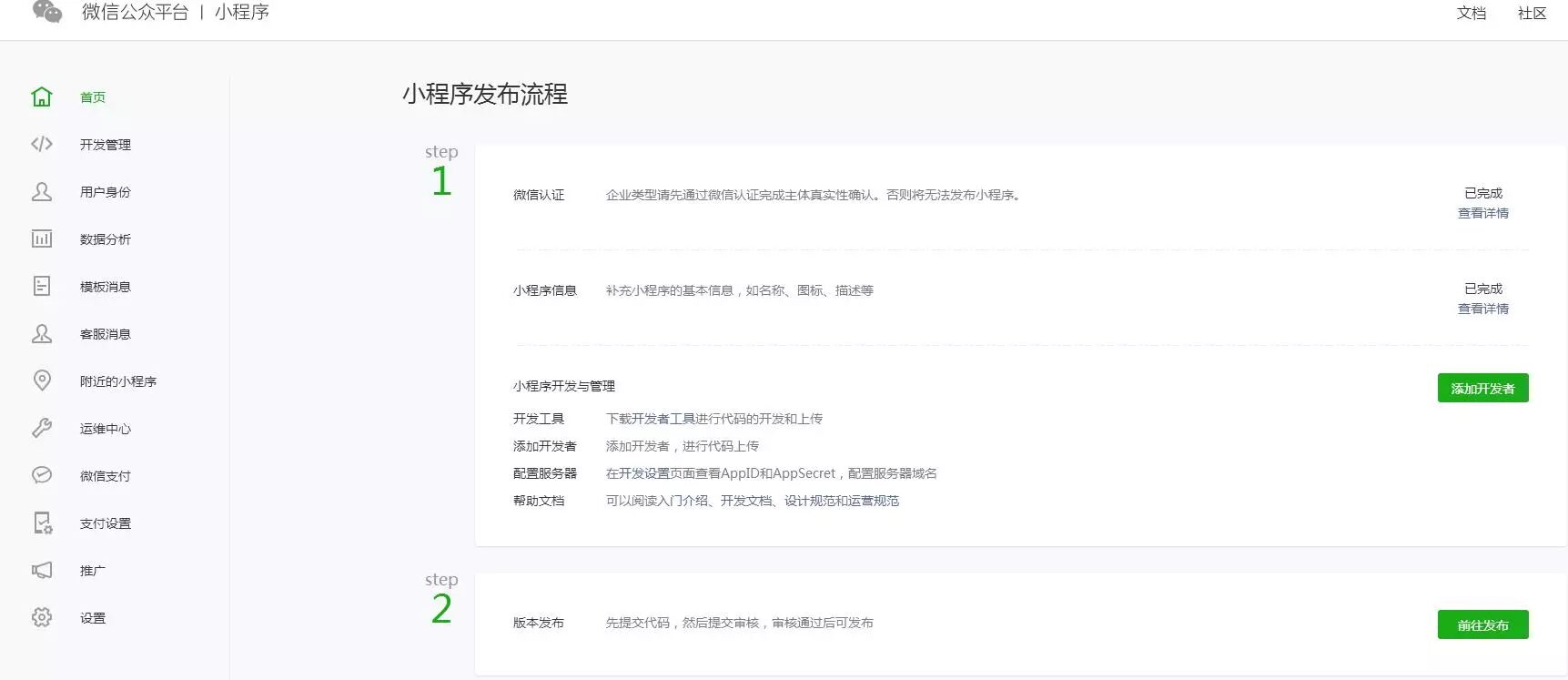The height and width of the screenshot is (680, 1568).
Task: Click the 配置服务器 label
Action: tap(545, 473)
